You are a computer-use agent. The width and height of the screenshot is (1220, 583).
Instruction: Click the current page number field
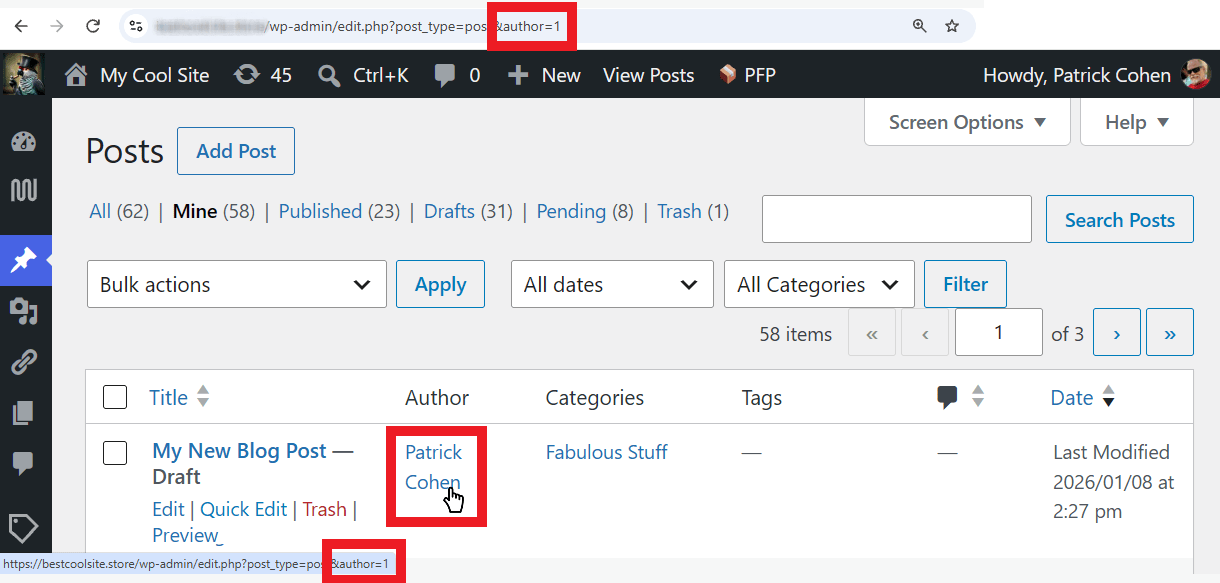(x=998, y=332)
